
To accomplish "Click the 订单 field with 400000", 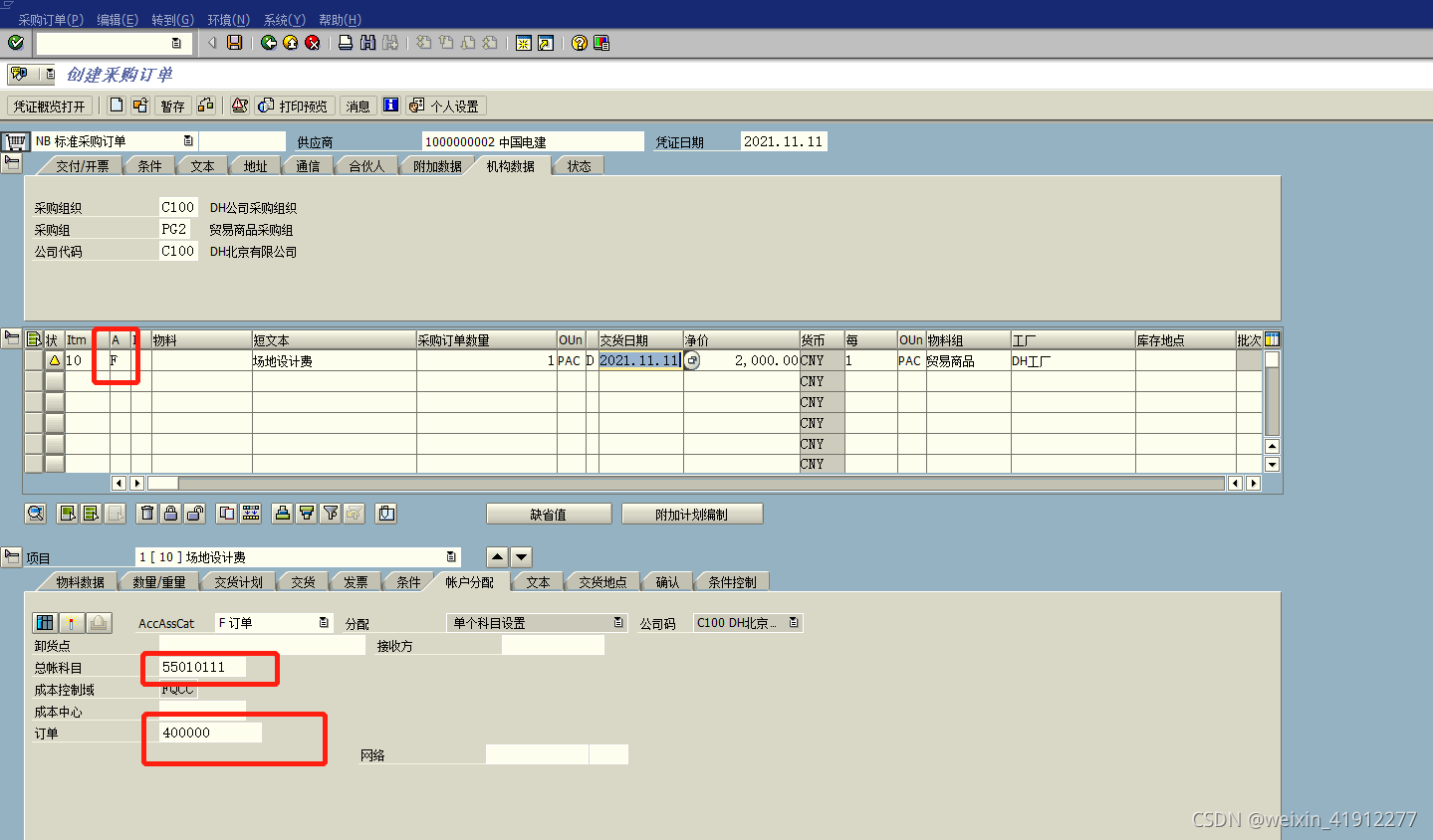I will pyautogui.click(x=210, y=733).
